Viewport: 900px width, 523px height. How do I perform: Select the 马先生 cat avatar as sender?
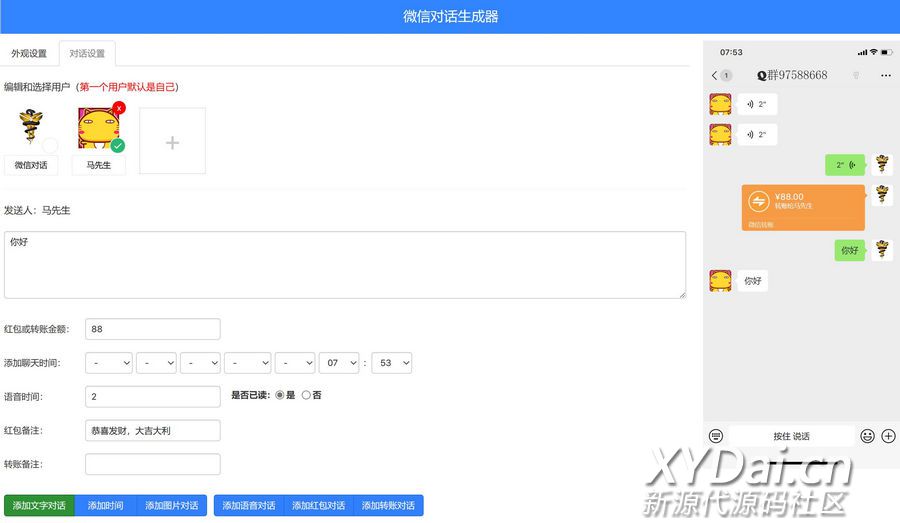[x=98, y=130]
